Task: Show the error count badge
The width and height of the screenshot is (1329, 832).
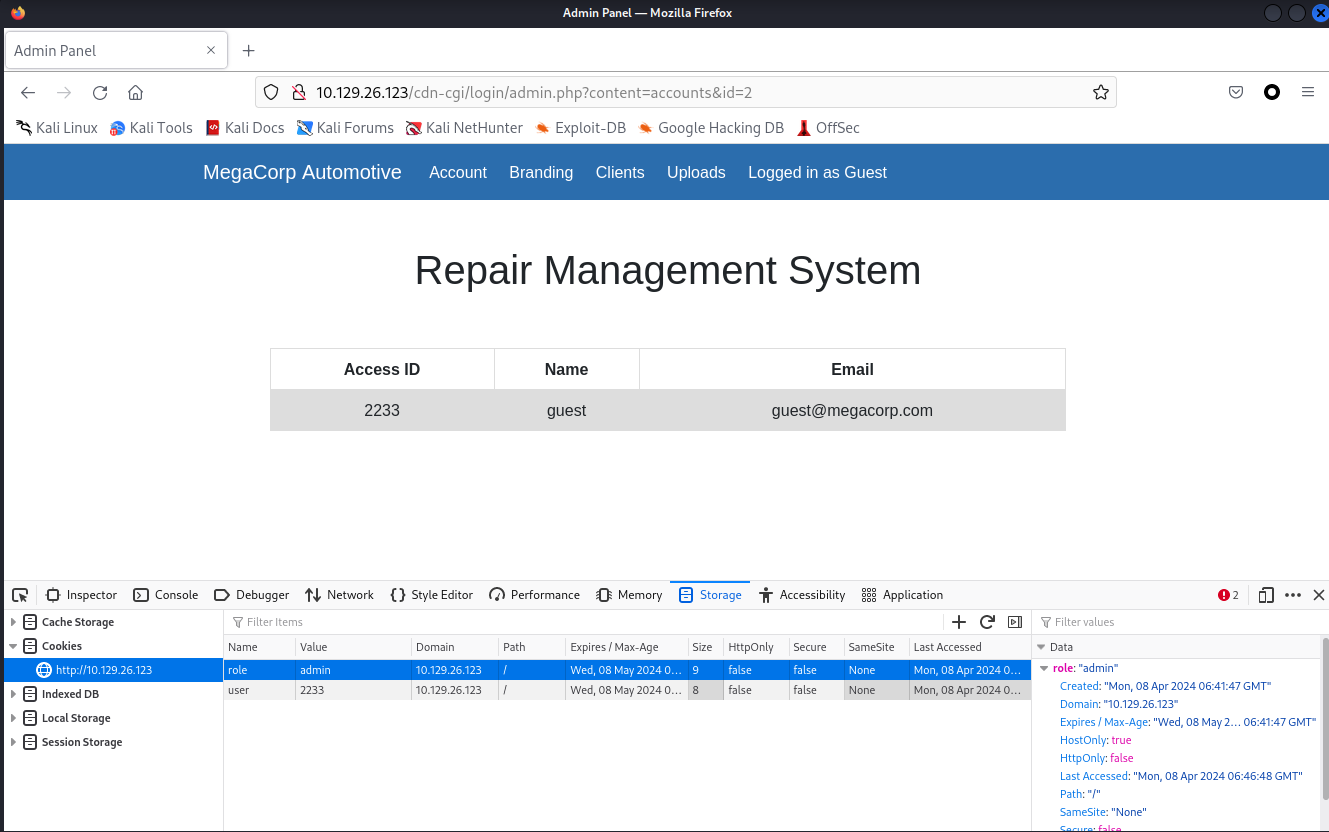Action: (1228, 595)
